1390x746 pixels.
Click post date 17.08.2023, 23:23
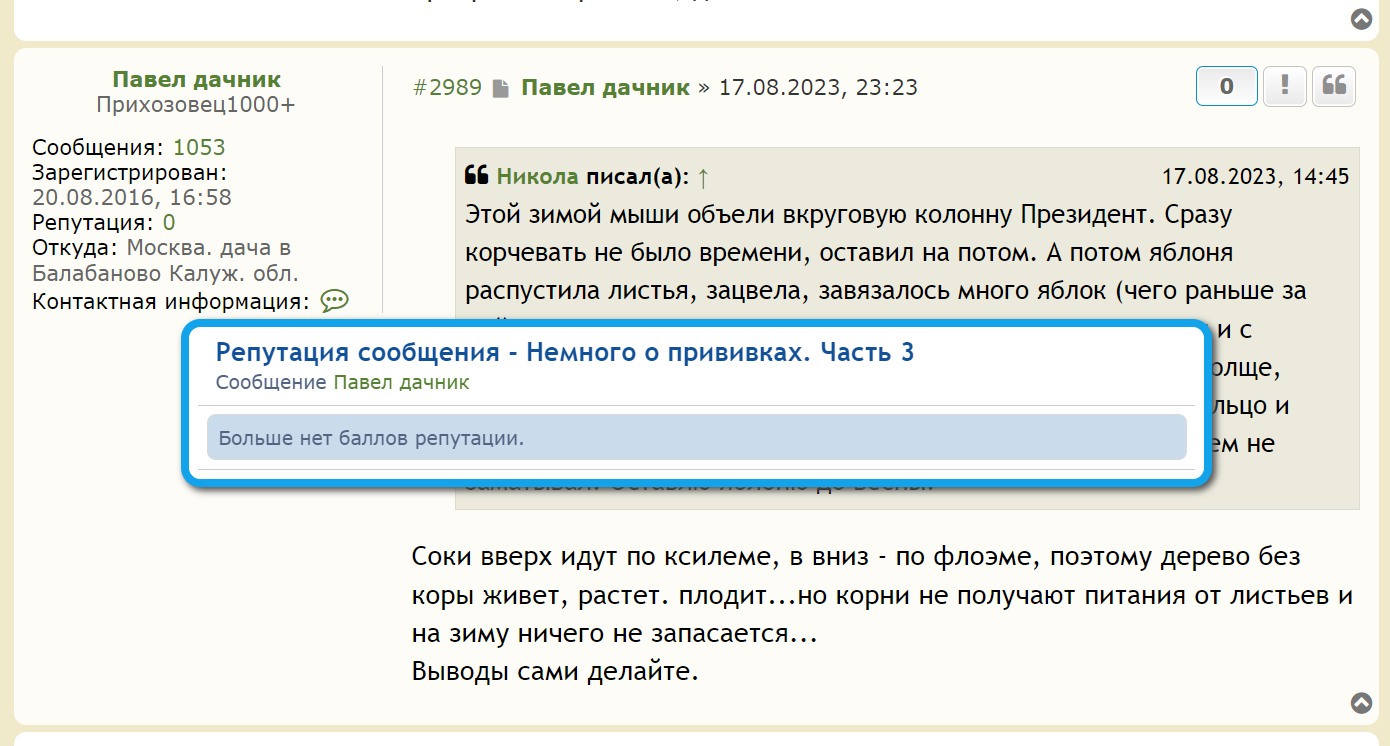818,88
